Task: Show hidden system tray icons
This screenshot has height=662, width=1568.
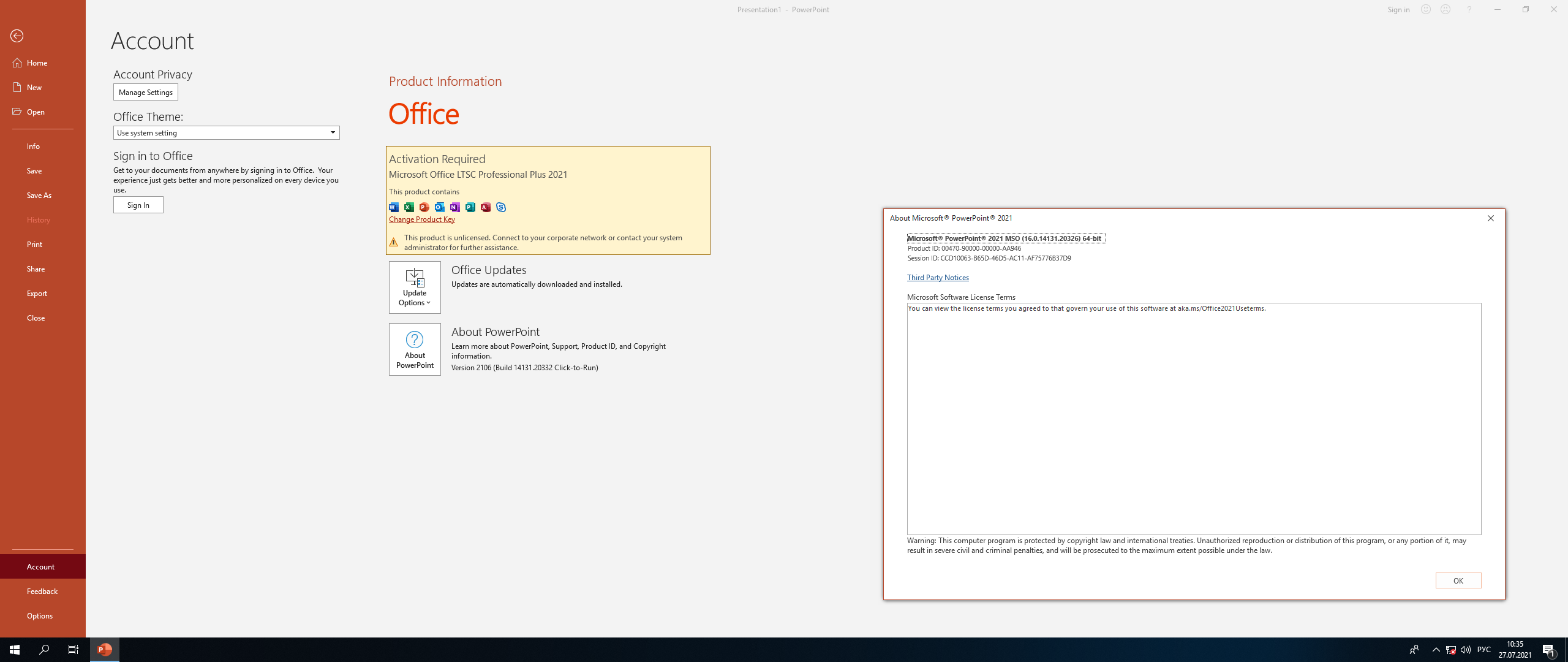Action: coord(1436,650)
